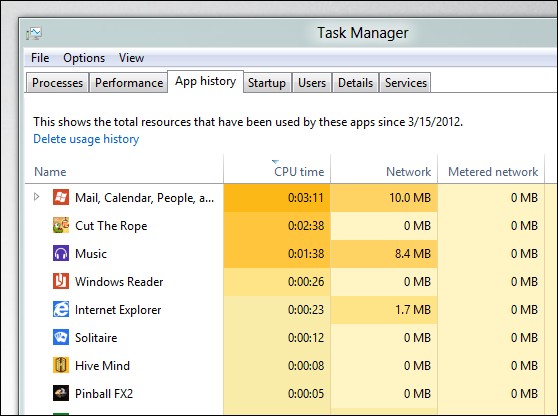
Task: Switch to the Processes tab
Action: [x=57, y=83]
